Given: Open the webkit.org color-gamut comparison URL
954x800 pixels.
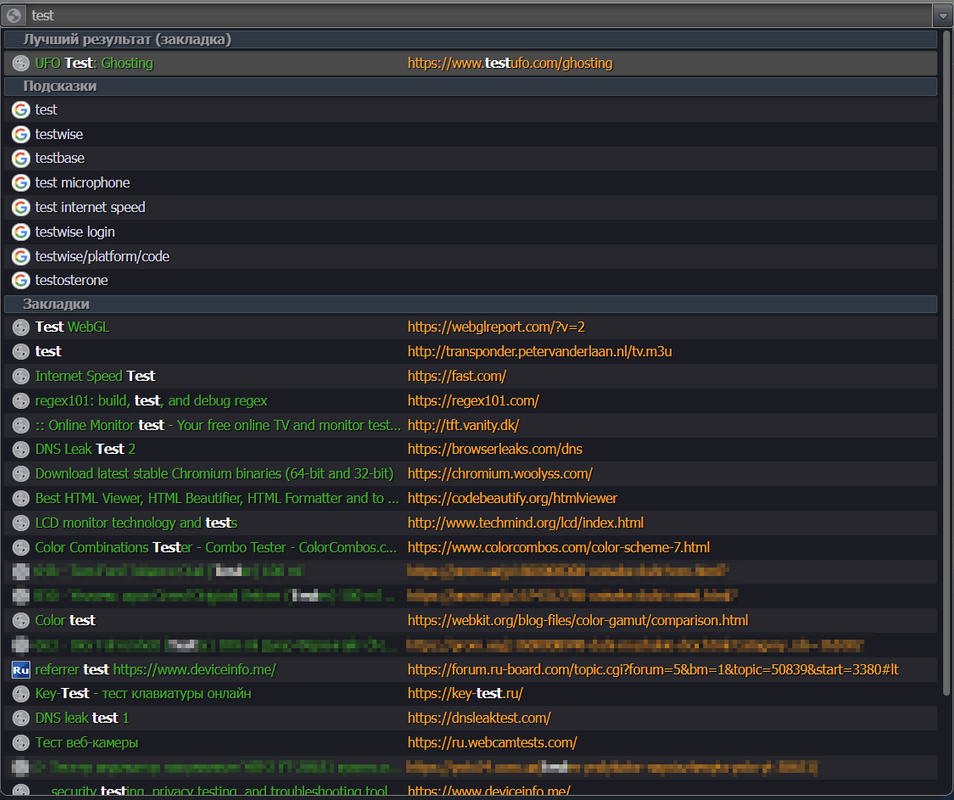Looking at the screenshot, I should pos(578,621).
